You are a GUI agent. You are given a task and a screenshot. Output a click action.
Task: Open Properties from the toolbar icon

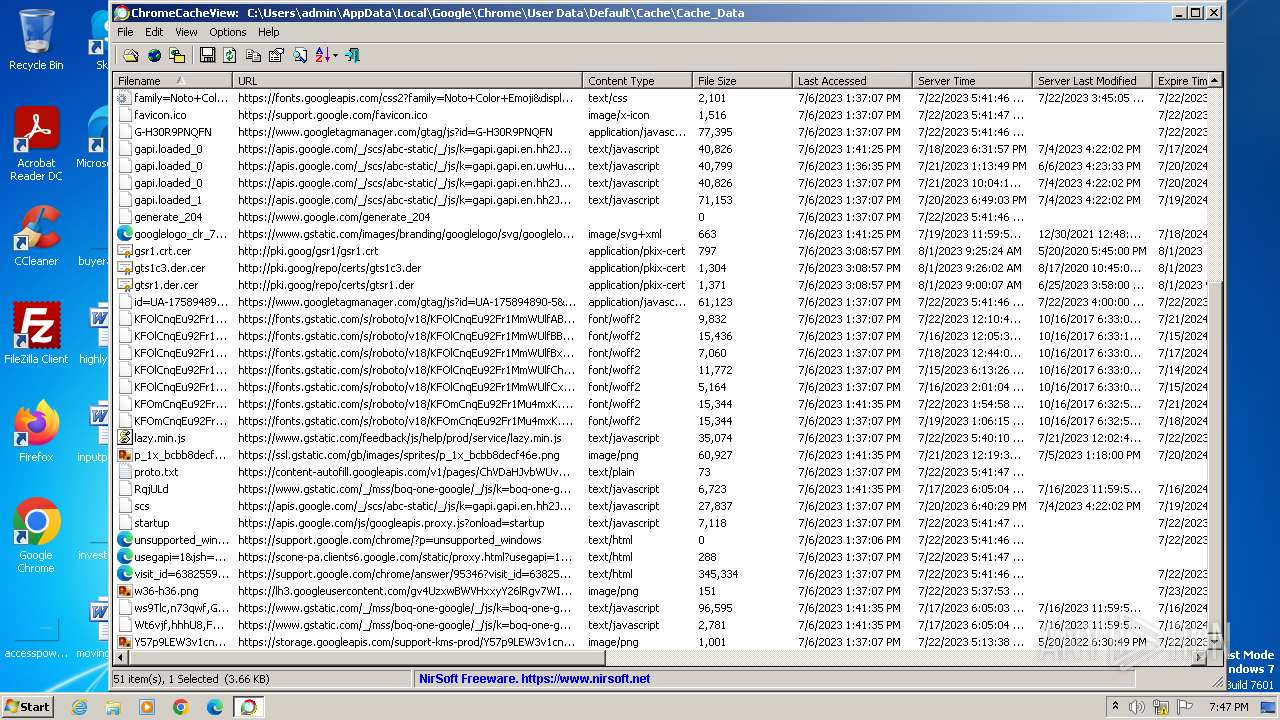[276, 56]
